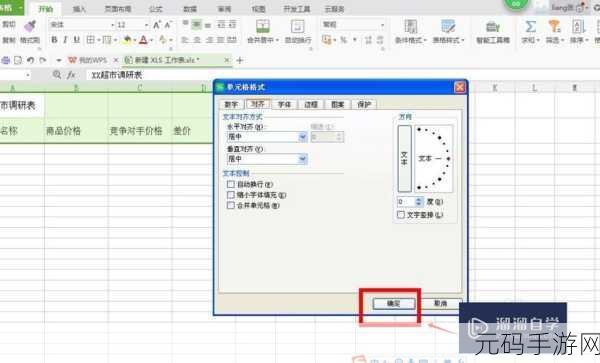
Task: Click the cell containing 商品价格
Action: point(76,131)
